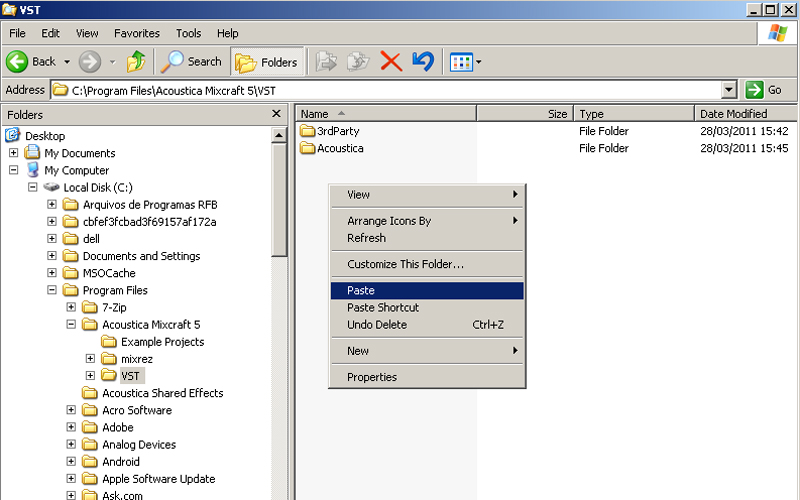Click the Move To toolbar icon
Image resolution: width=800 pixels, height=500 pixels.
click(326, 62)
